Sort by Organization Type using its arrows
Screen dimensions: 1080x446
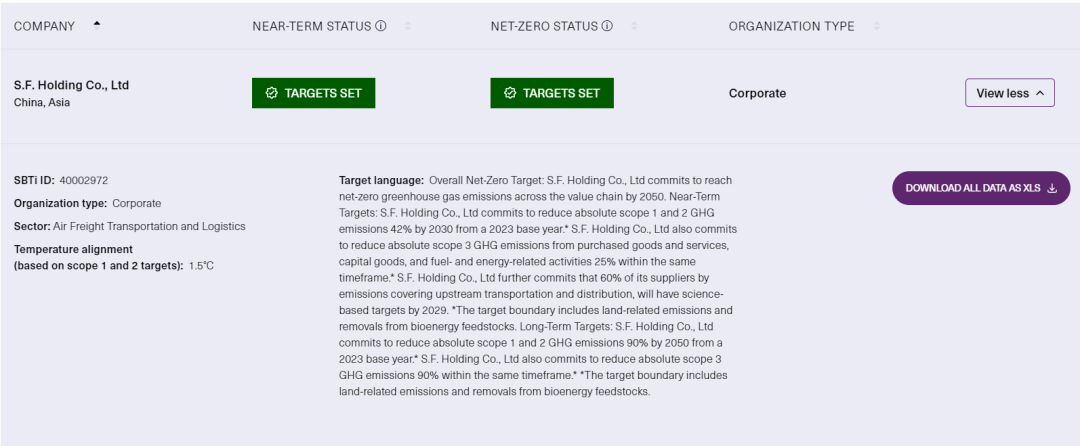click(876, 26)
